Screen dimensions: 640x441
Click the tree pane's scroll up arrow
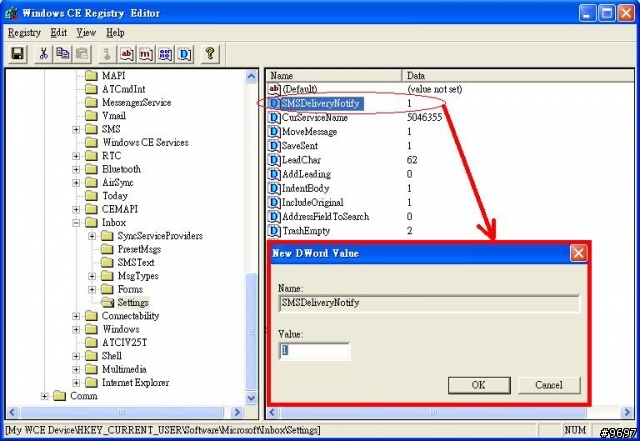click(x=251, y=76)
